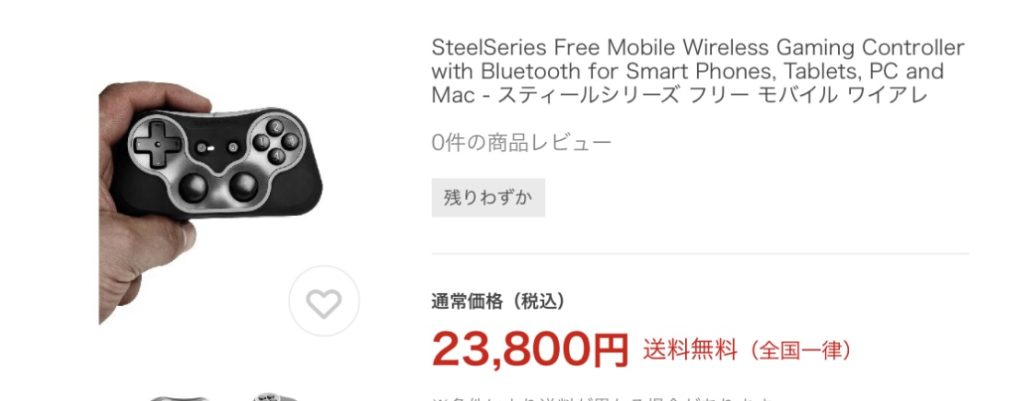
Task: Click the 残りわずか low-stock badge
Action: tap(488, 197)
